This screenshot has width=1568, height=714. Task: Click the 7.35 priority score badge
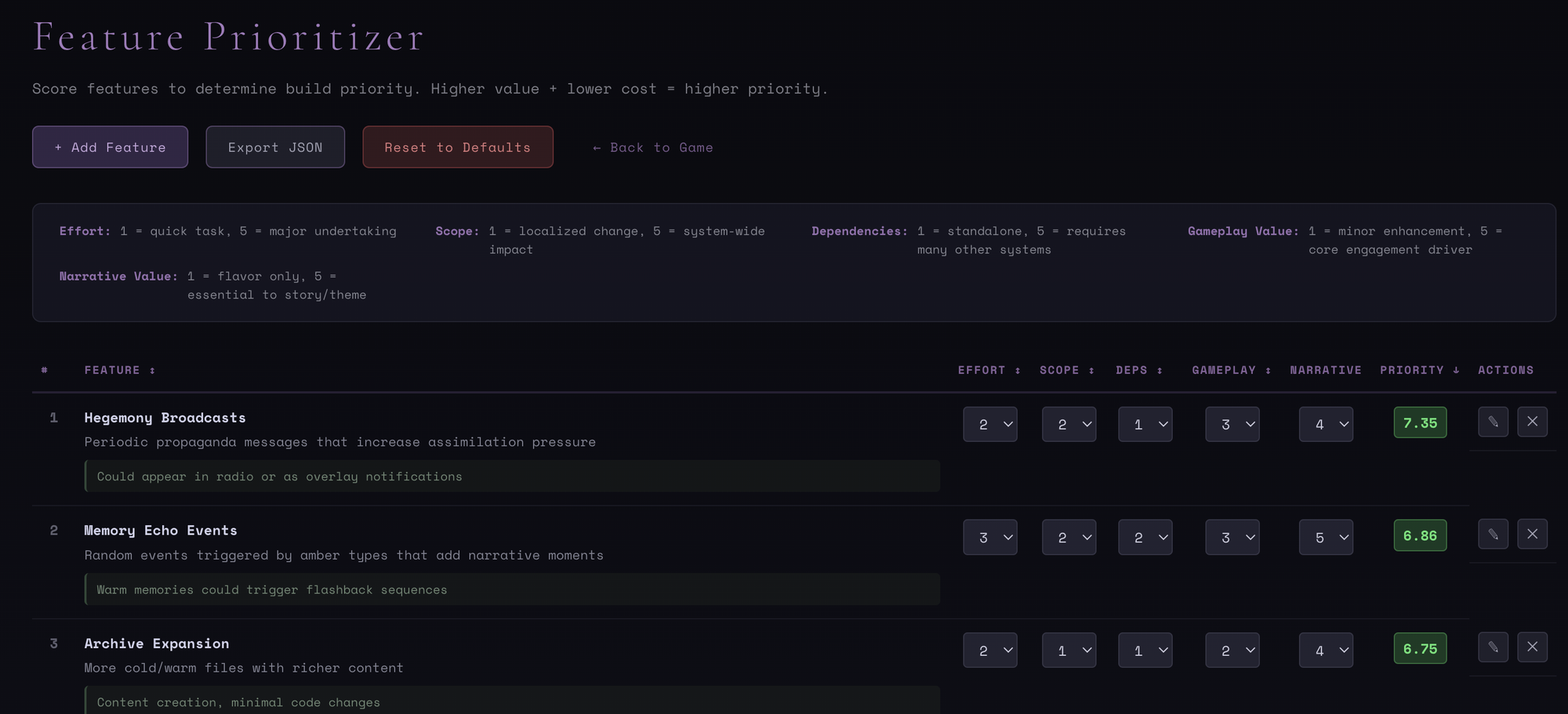[1420, 423]
